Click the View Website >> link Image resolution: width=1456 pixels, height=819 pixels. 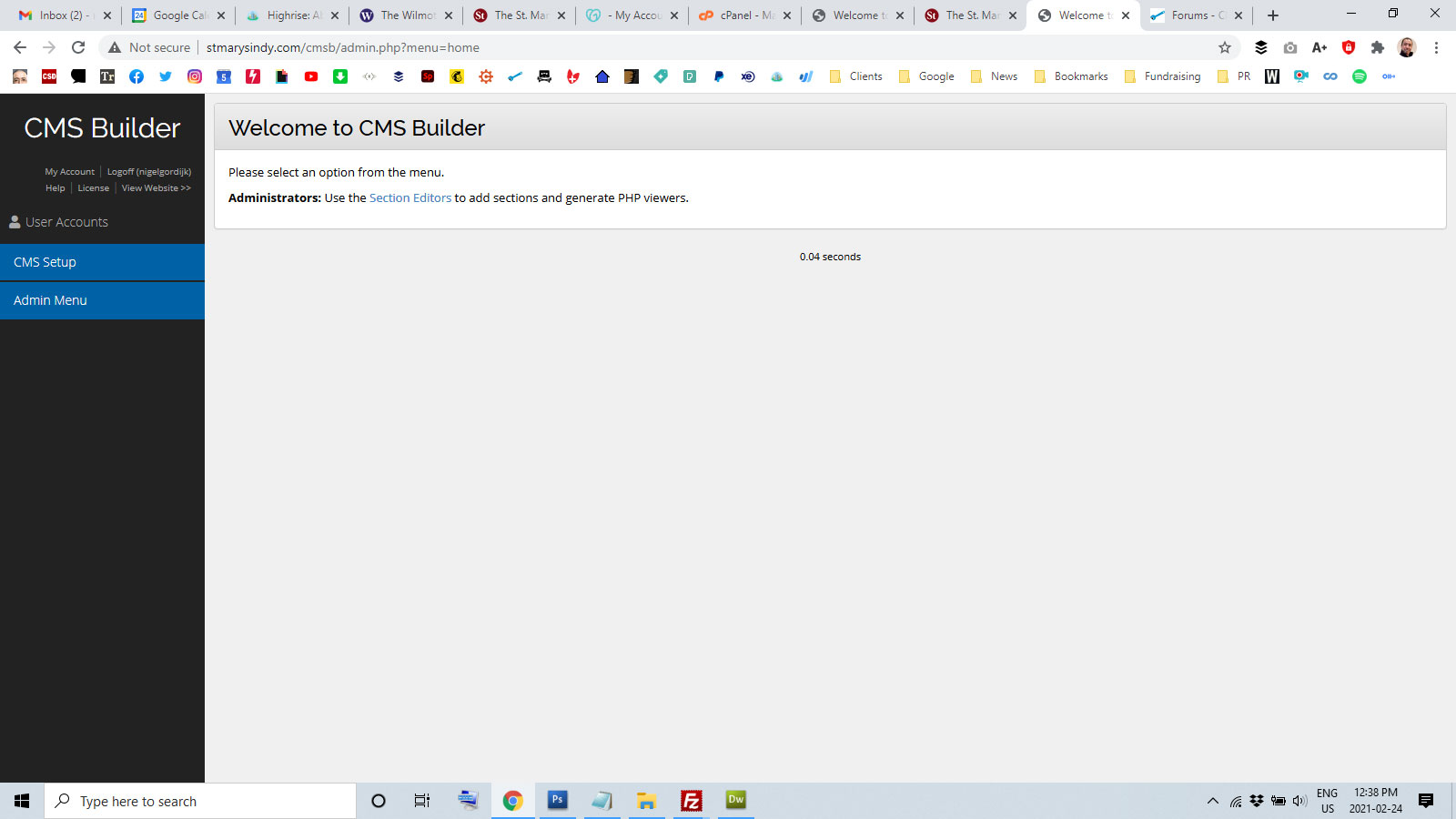point(156,188)
